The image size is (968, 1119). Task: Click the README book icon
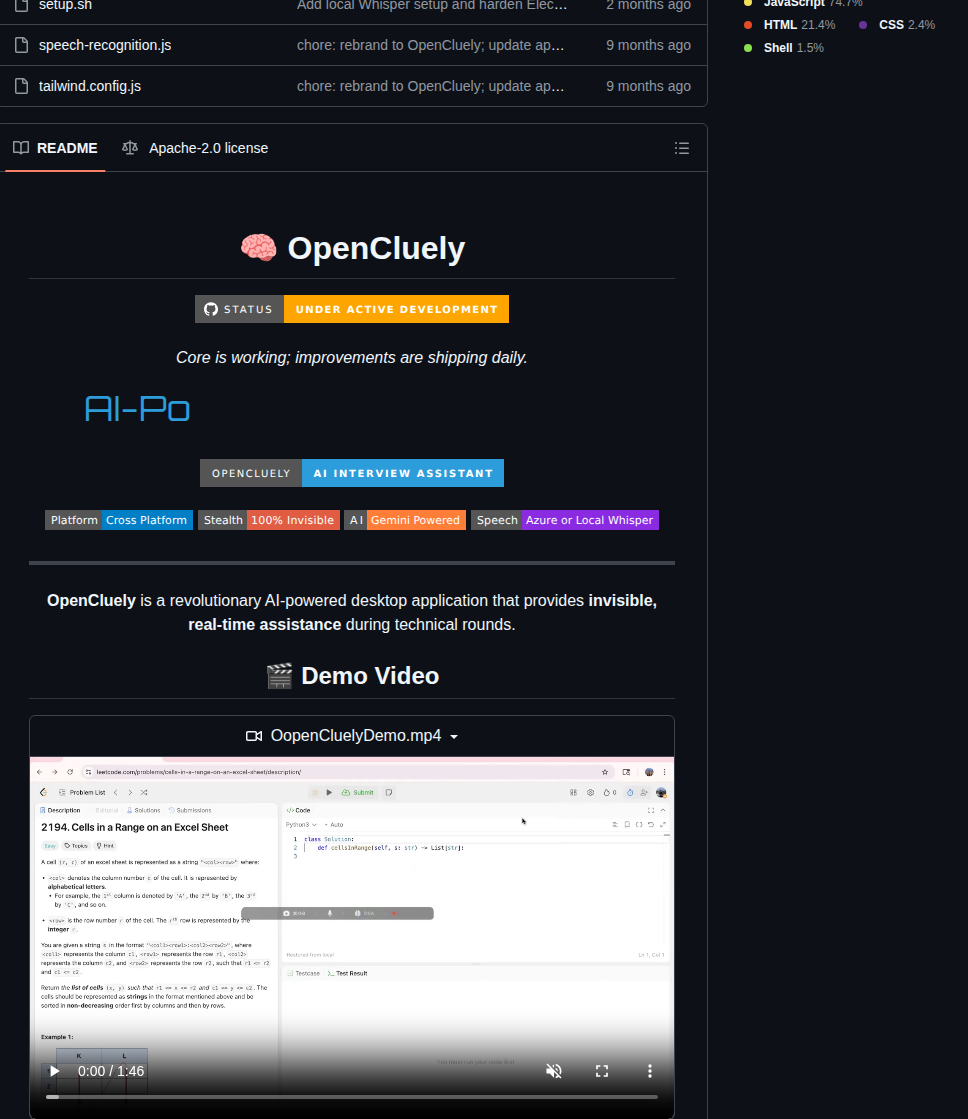[x=21, y=148]
